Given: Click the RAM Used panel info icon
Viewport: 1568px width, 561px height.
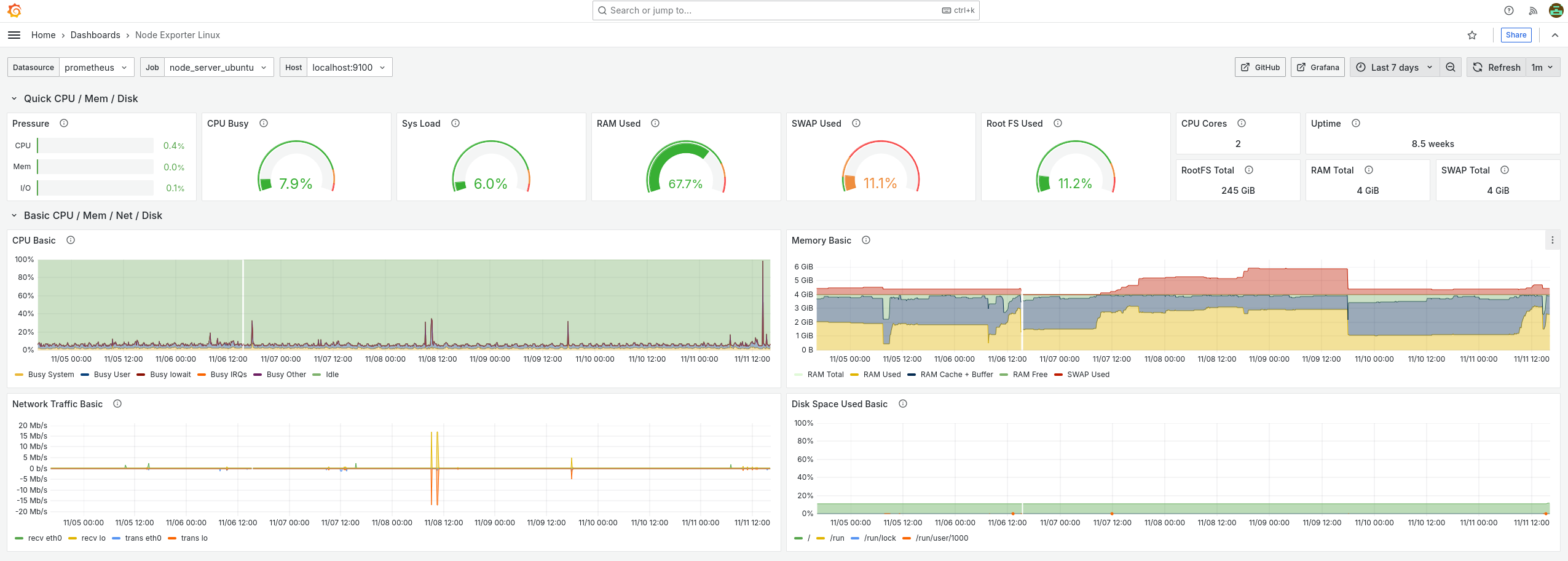Looking at the screenshot, I should tap(655, 123).
